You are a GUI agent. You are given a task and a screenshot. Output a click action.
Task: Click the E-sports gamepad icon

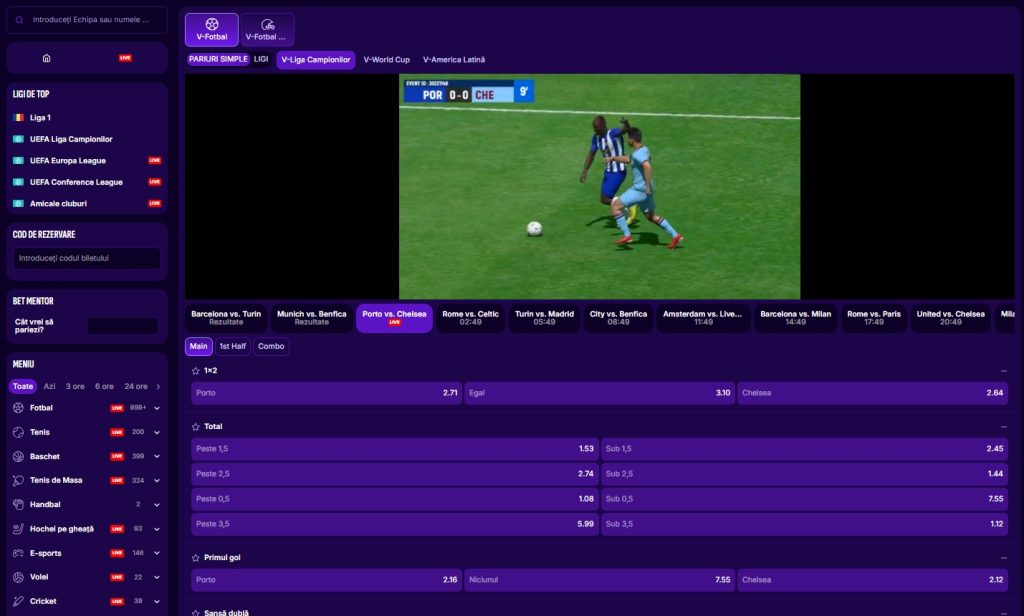tap(18, 553)
